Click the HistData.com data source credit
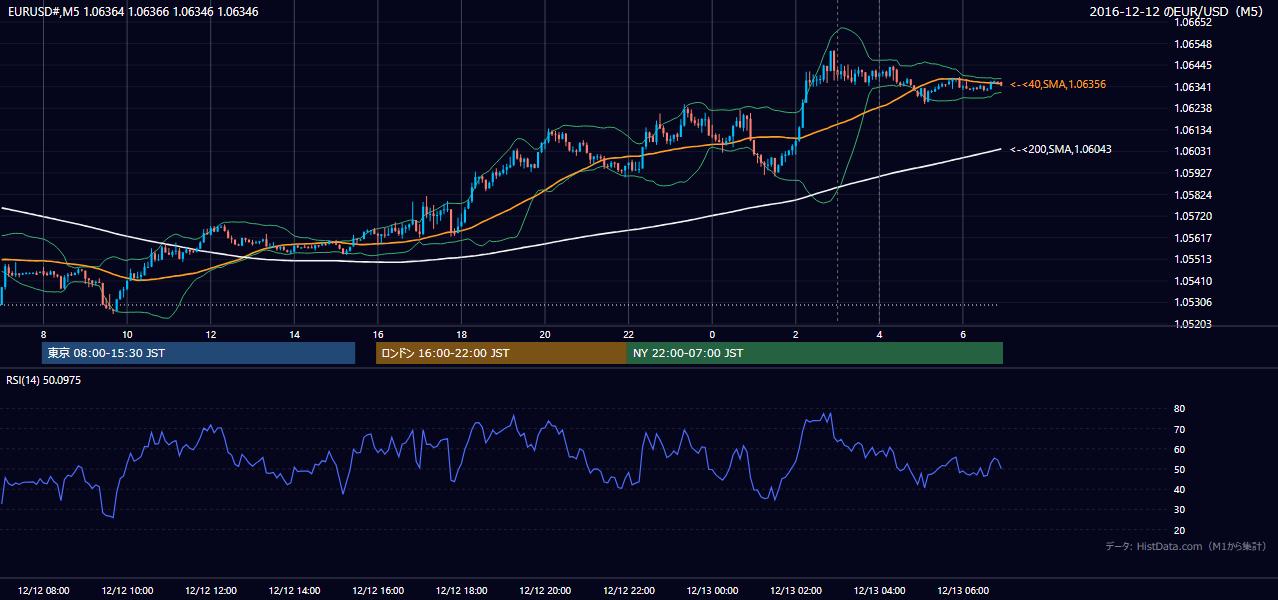 (1186, 546)
